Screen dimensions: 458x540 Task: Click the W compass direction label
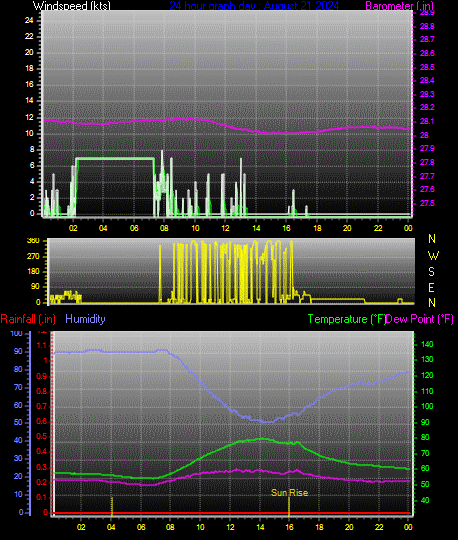point(433,256)
